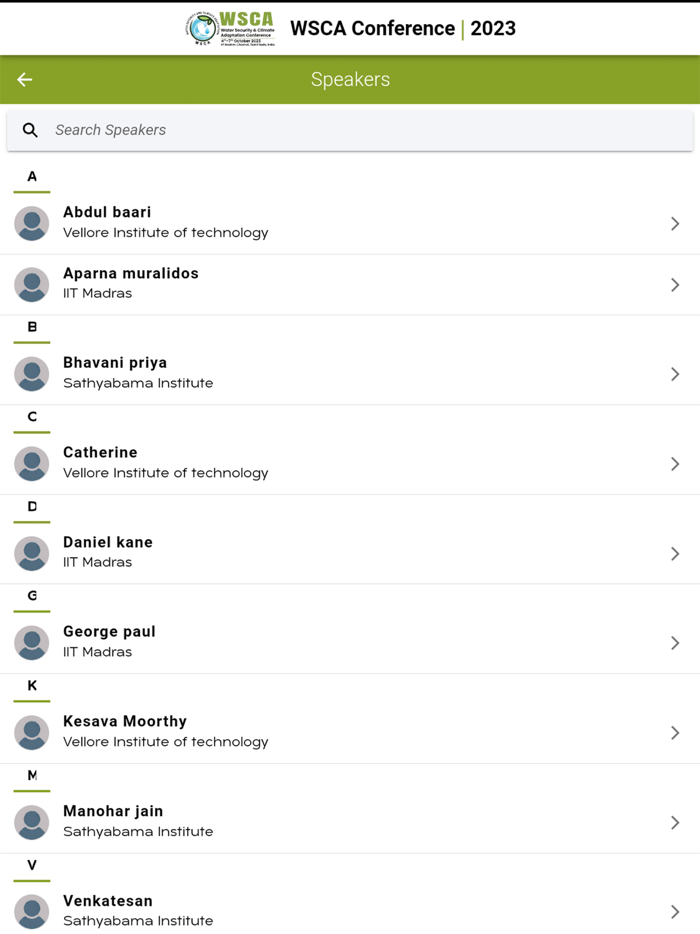Click Catherine's speaker avatar
Viewport: 700px width, 934px height.
tap(31, 463)
